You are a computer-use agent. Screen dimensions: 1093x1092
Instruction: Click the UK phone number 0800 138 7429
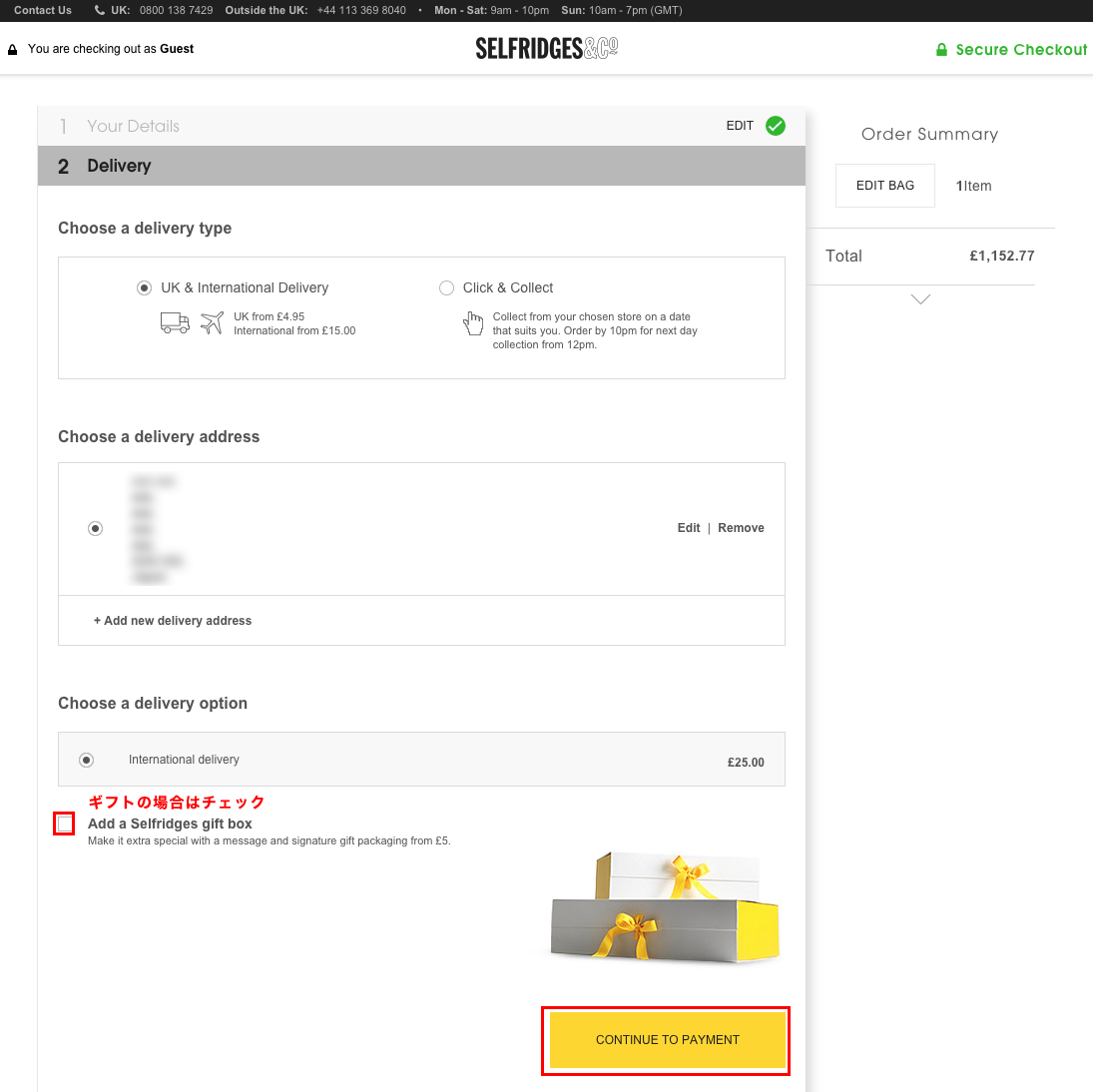[x=177, y=10]
